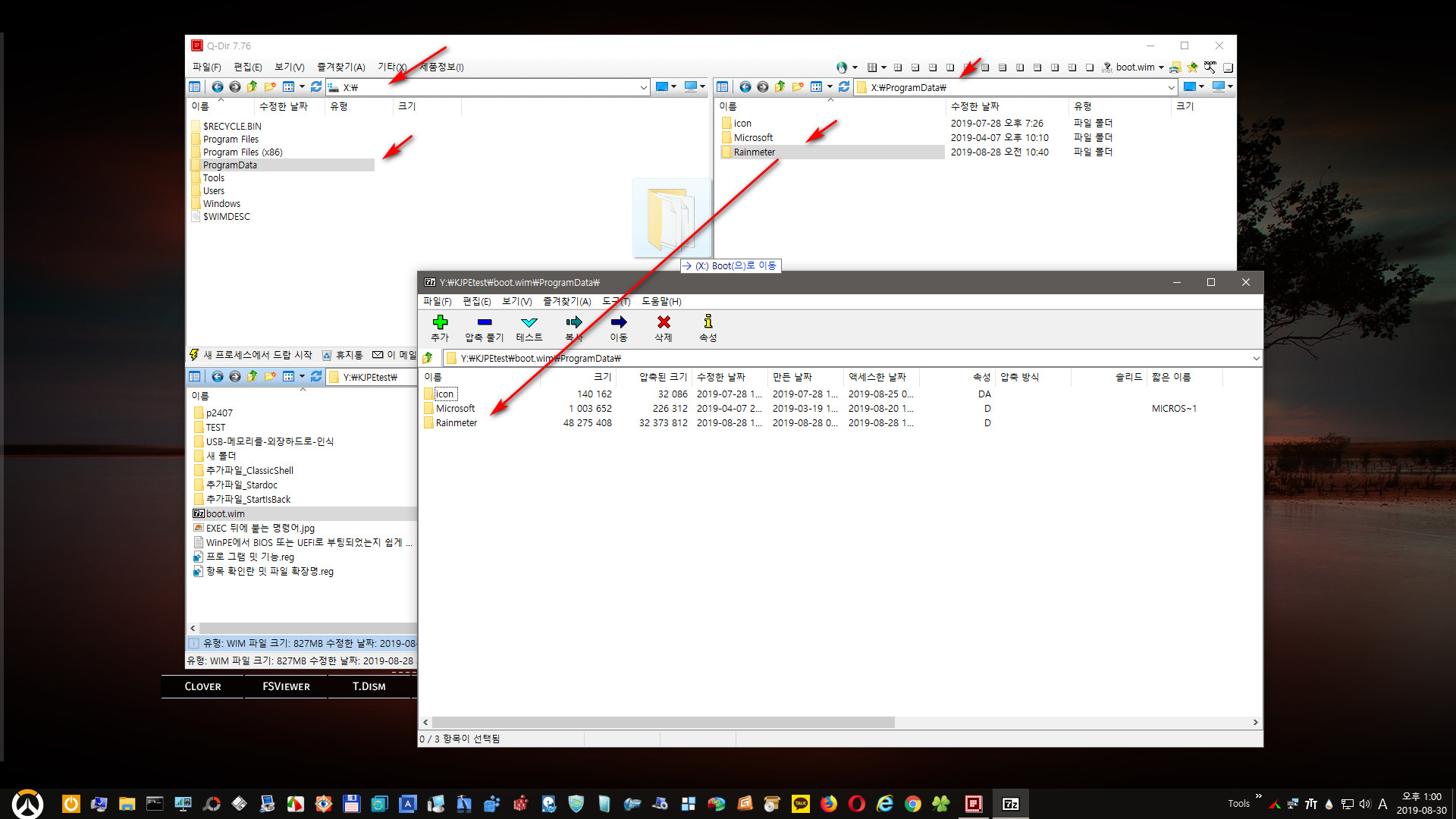1456x819 pixels.
Task: Click Refresh icon in the Y:\KJPEtest pane
Action: [316, 377]
